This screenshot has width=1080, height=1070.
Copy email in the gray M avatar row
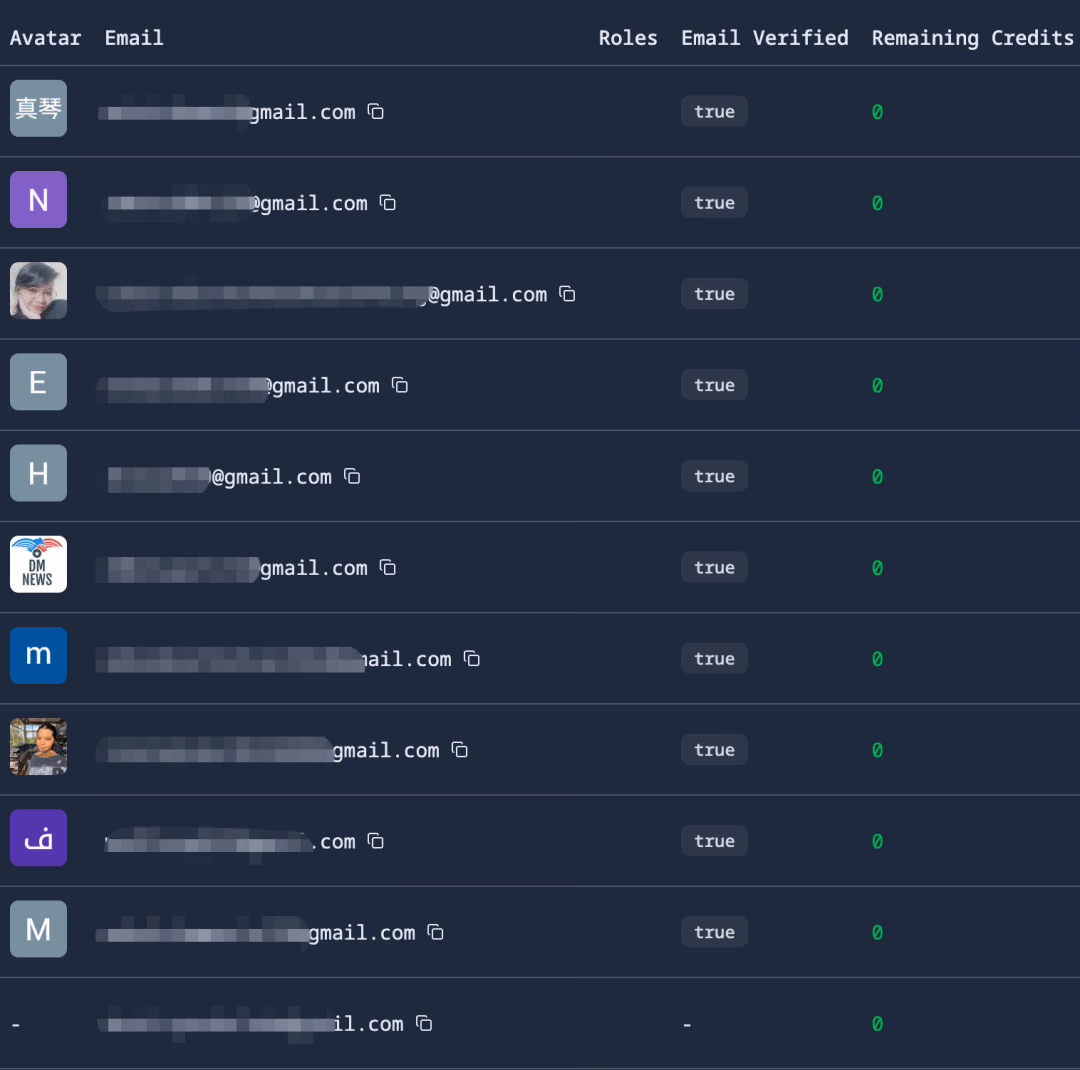pyautogui.click(x=435, y=932)
